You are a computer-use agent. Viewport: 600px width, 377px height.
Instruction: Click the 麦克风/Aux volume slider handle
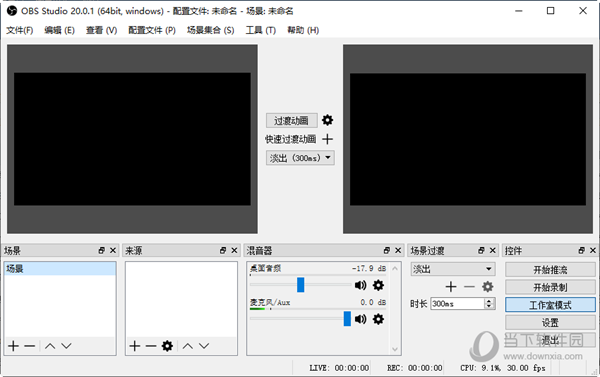pos(347,318)
